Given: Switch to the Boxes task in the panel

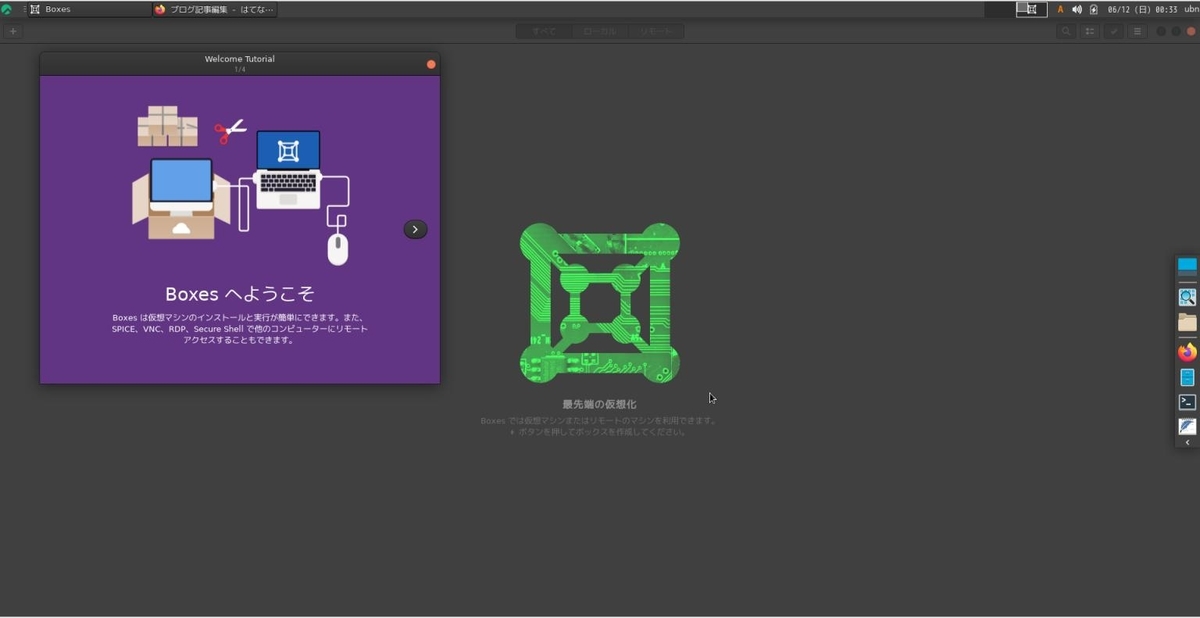Looking at the screenshot, I should [x=88, y=9].
